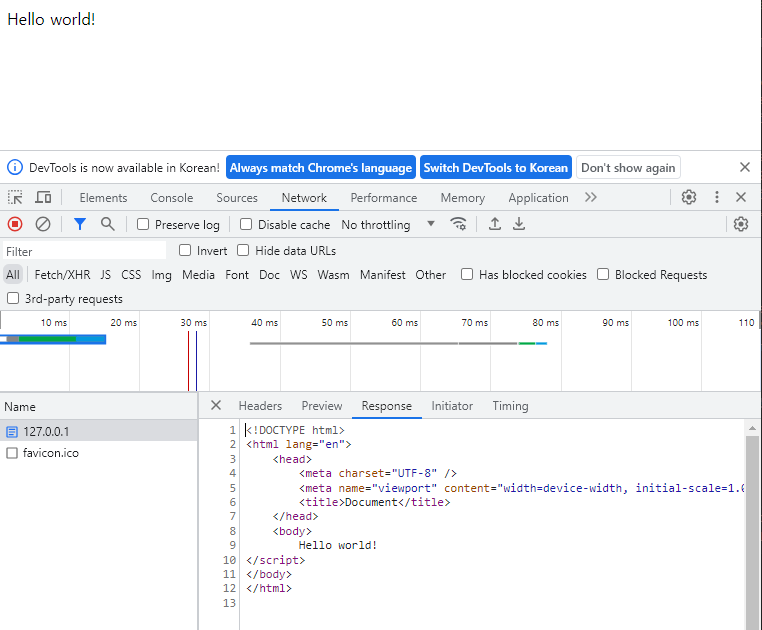
Task: Filter requests by Doc
Action: click(269, 275)
